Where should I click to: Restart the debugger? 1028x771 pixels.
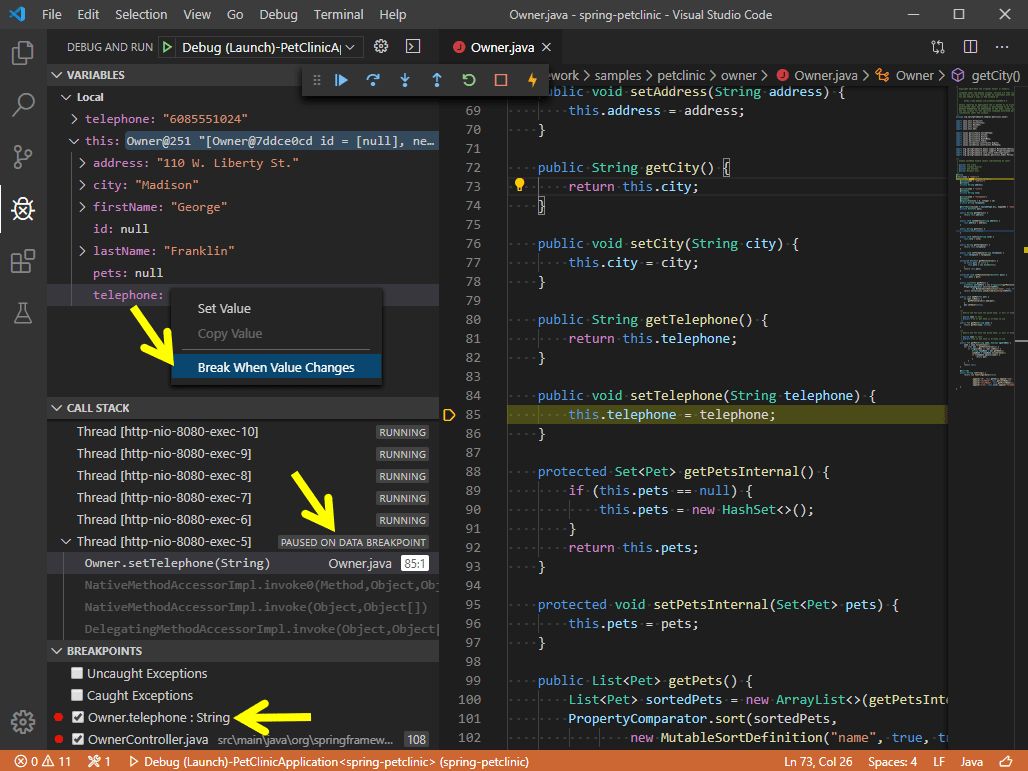[x=468, y=80]
